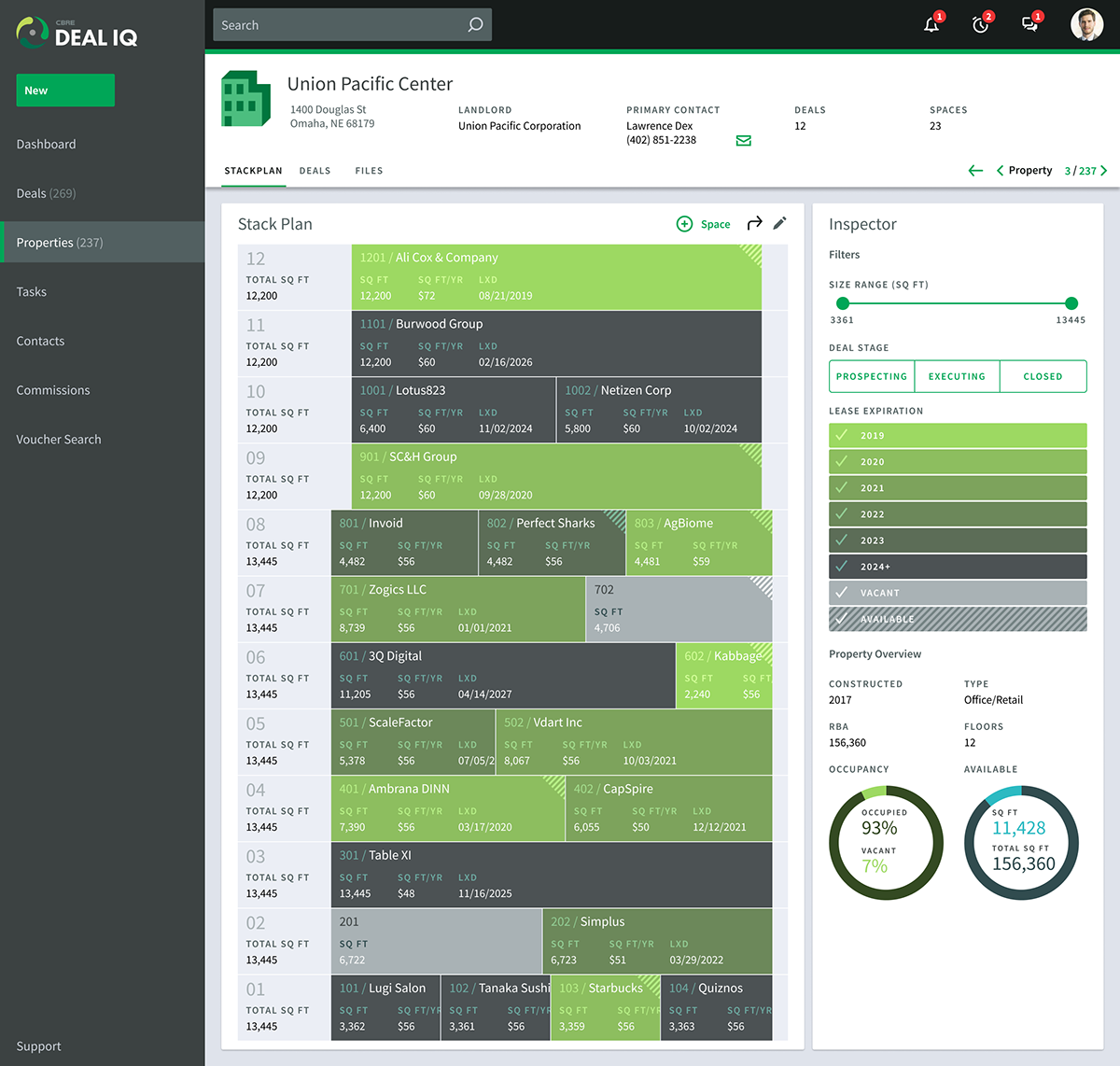The width and height of the screenshot is (1120, 1066).
Task: Select suite 103 Starbucks
Action: coord(606,1006)
